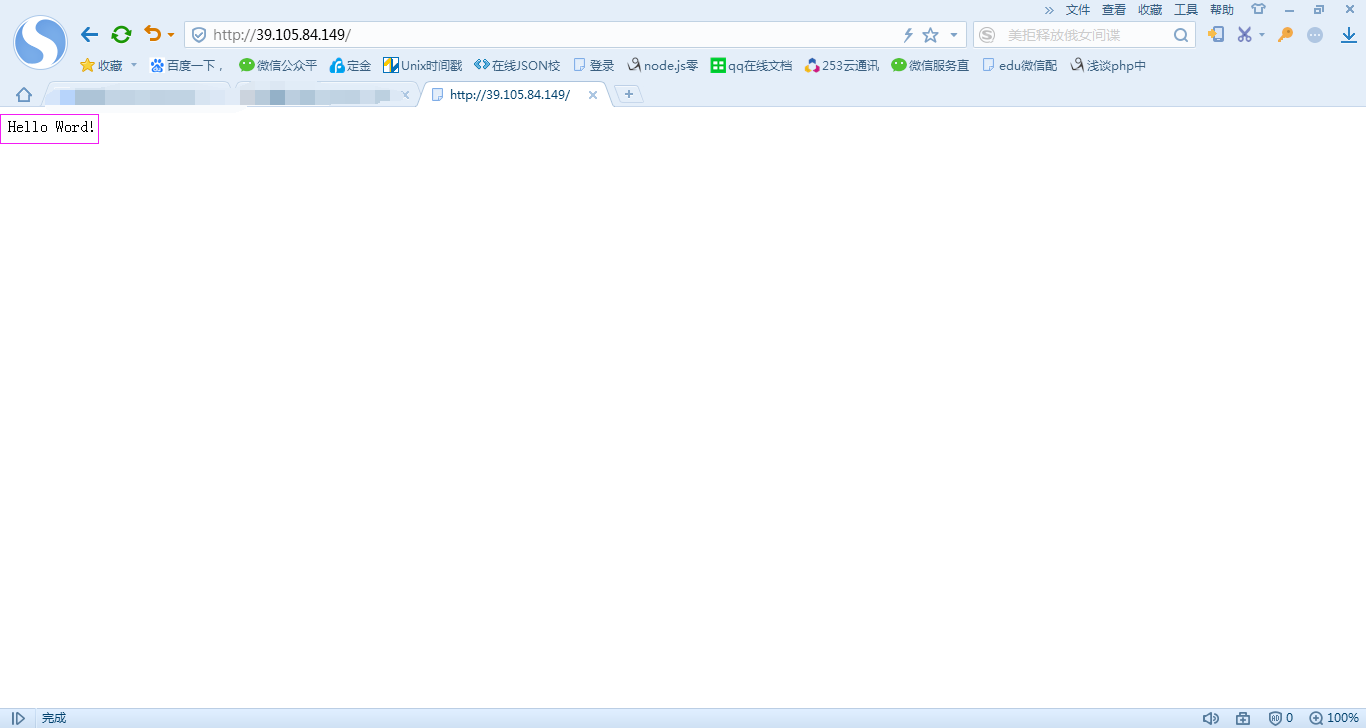Open the password manager key icon
1366x728 pixels.
[x=1285, y=34]
